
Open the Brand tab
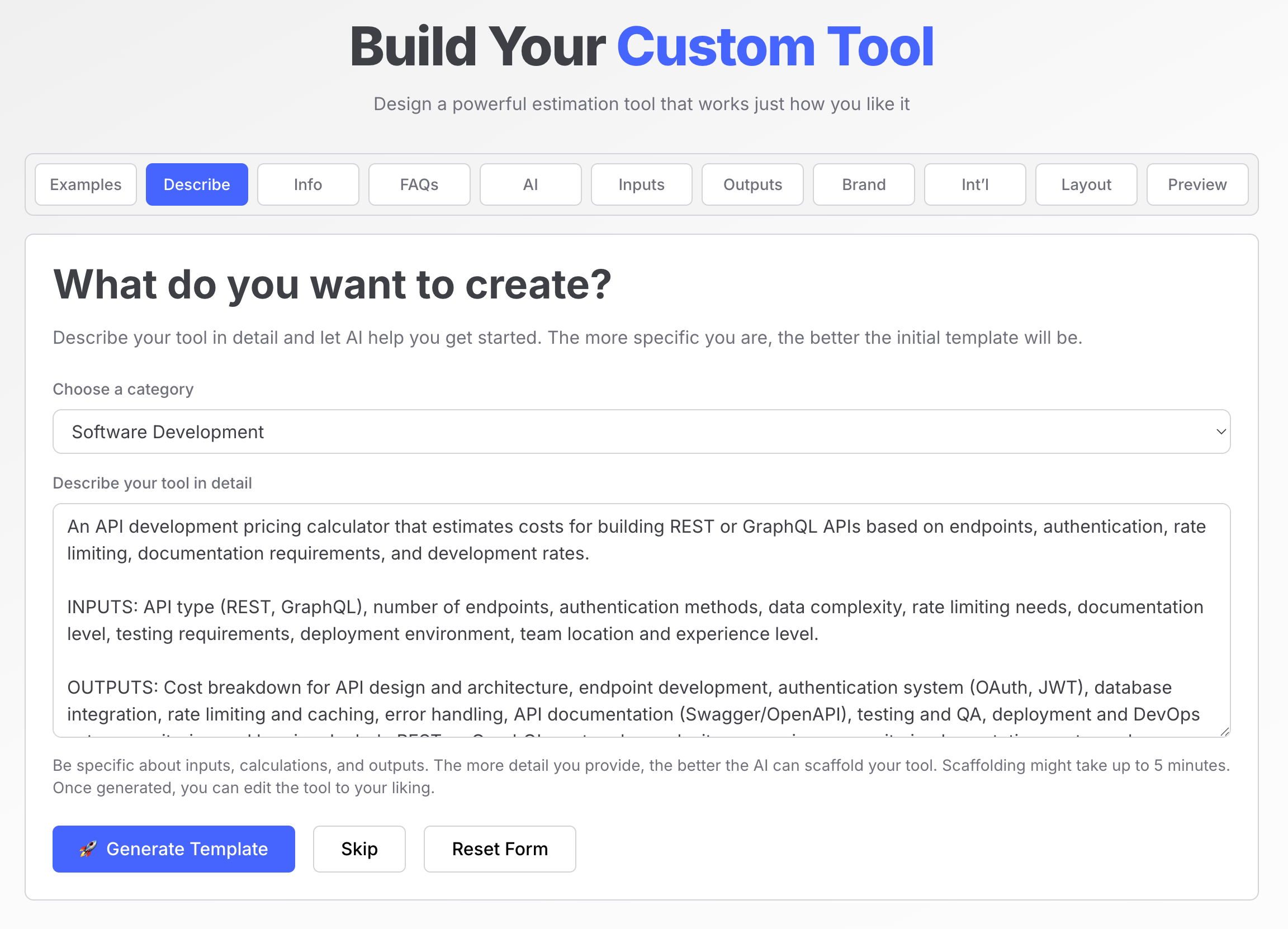point(863,184)
